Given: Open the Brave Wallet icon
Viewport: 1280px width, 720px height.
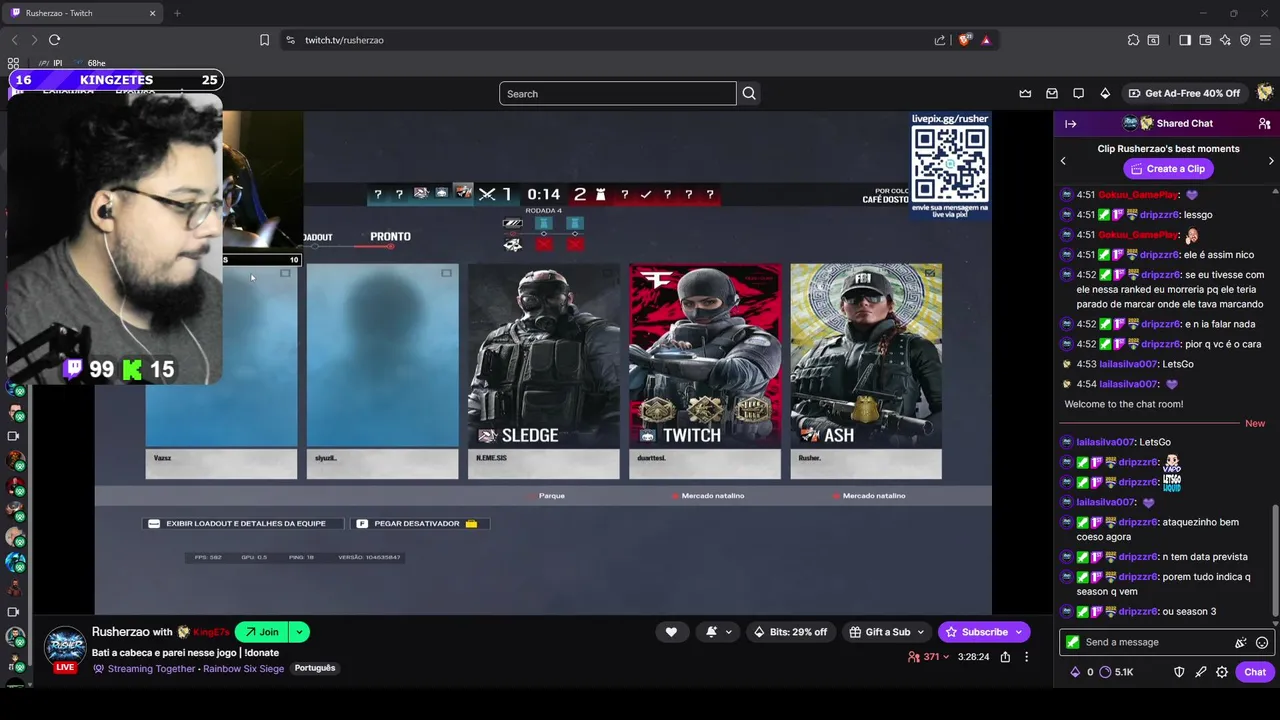Looking at the screenshot, I should pyautogui.click(x=1205, y=40).
